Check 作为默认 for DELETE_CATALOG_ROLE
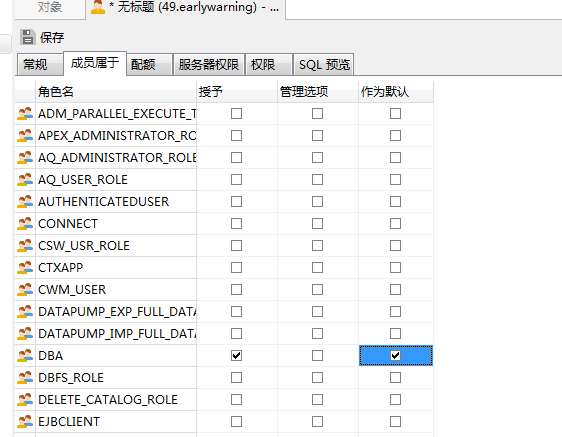The height and width of the screenshot is (437, 562). [395, 400]
